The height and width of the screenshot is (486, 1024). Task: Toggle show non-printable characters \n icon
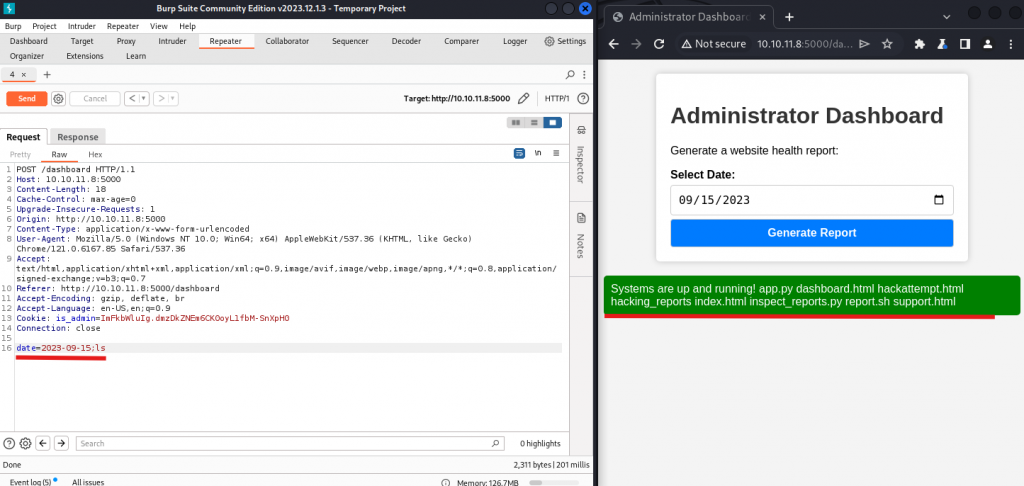point(538,154)
